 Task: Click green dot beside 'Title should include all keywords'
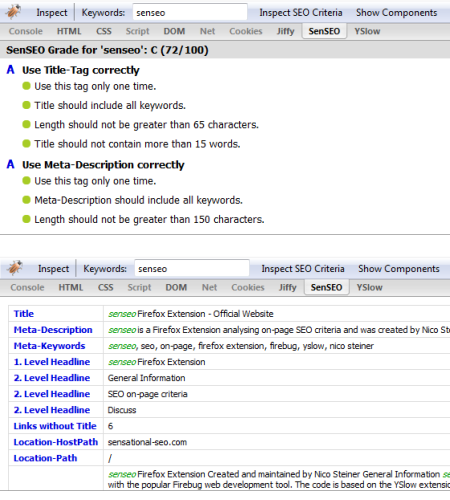coord(26,105)
